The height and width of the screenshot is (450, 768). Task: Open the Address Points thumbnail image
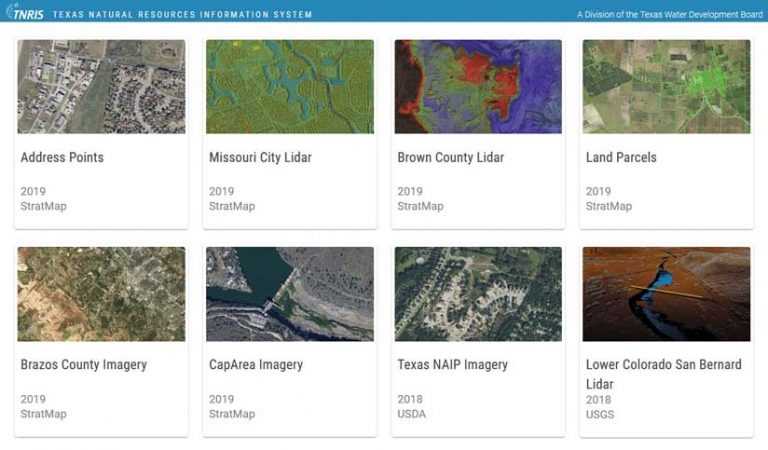(101, 87)
